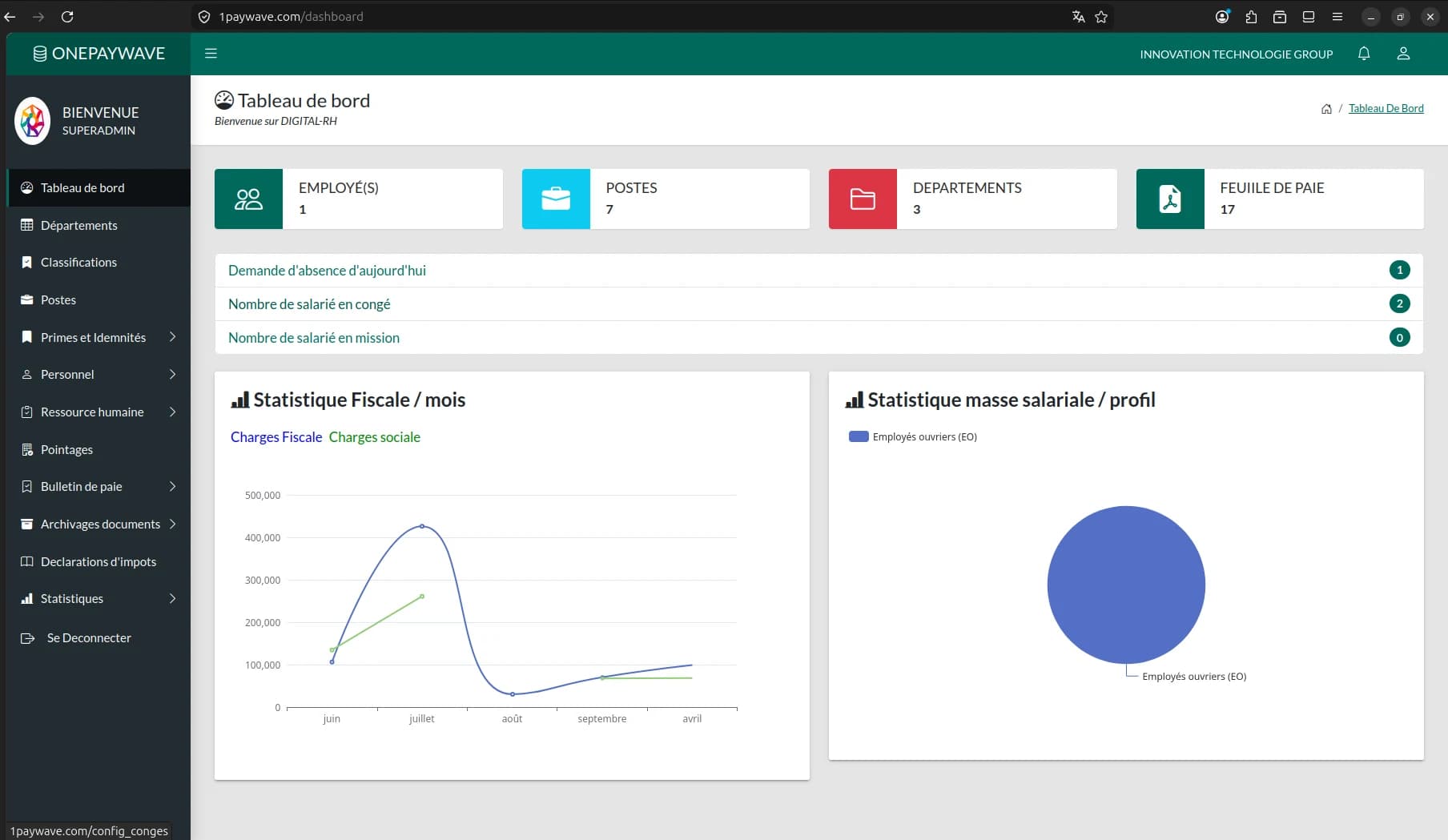
Task: Open browser application menu
Action: [1337, 16]
